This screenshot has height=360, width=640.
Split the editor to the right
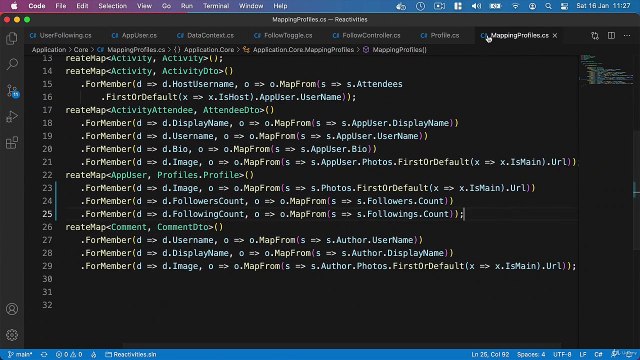coord(611,36)
